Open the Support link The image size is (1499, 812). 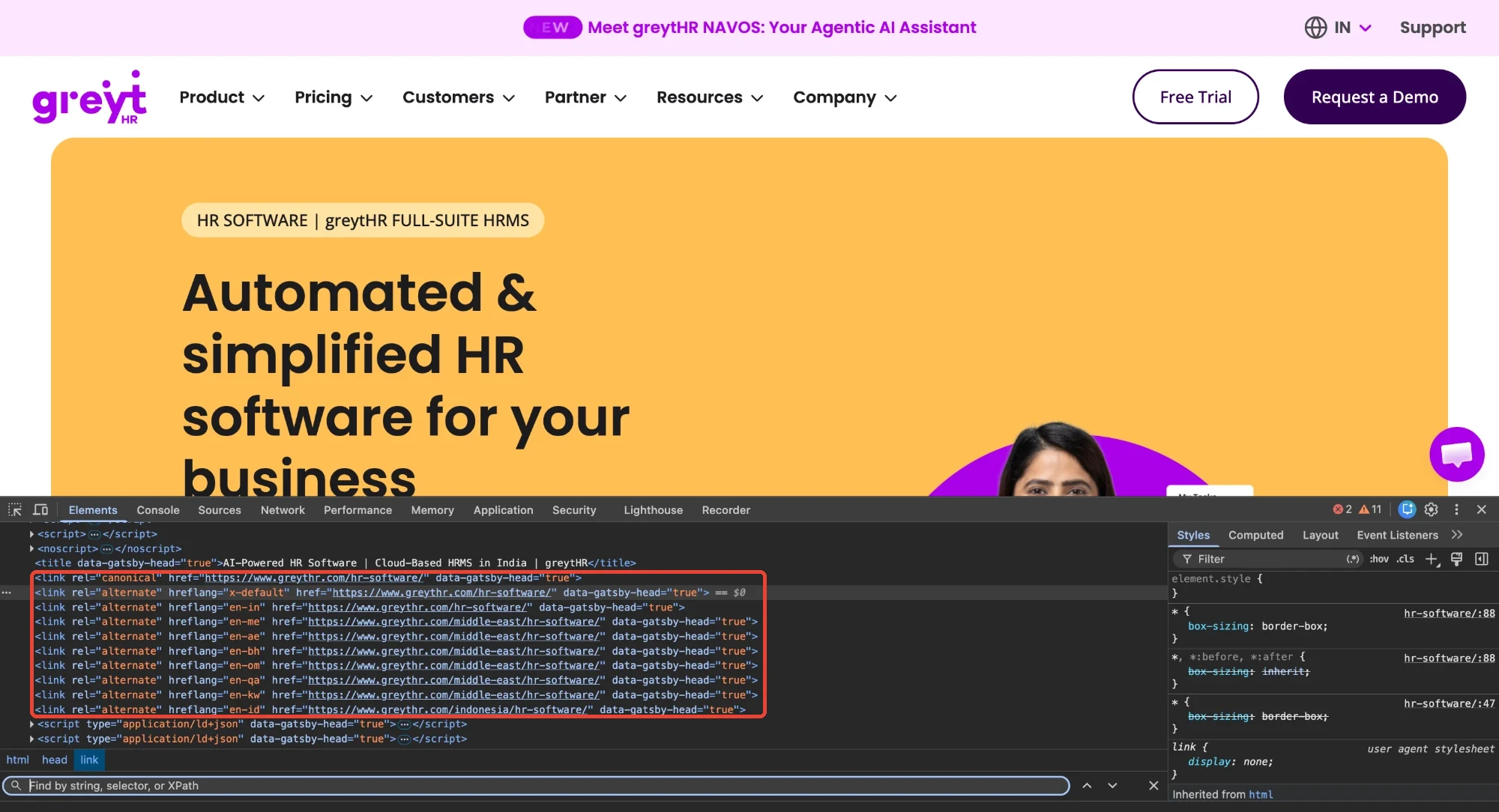click(1432, 28)
